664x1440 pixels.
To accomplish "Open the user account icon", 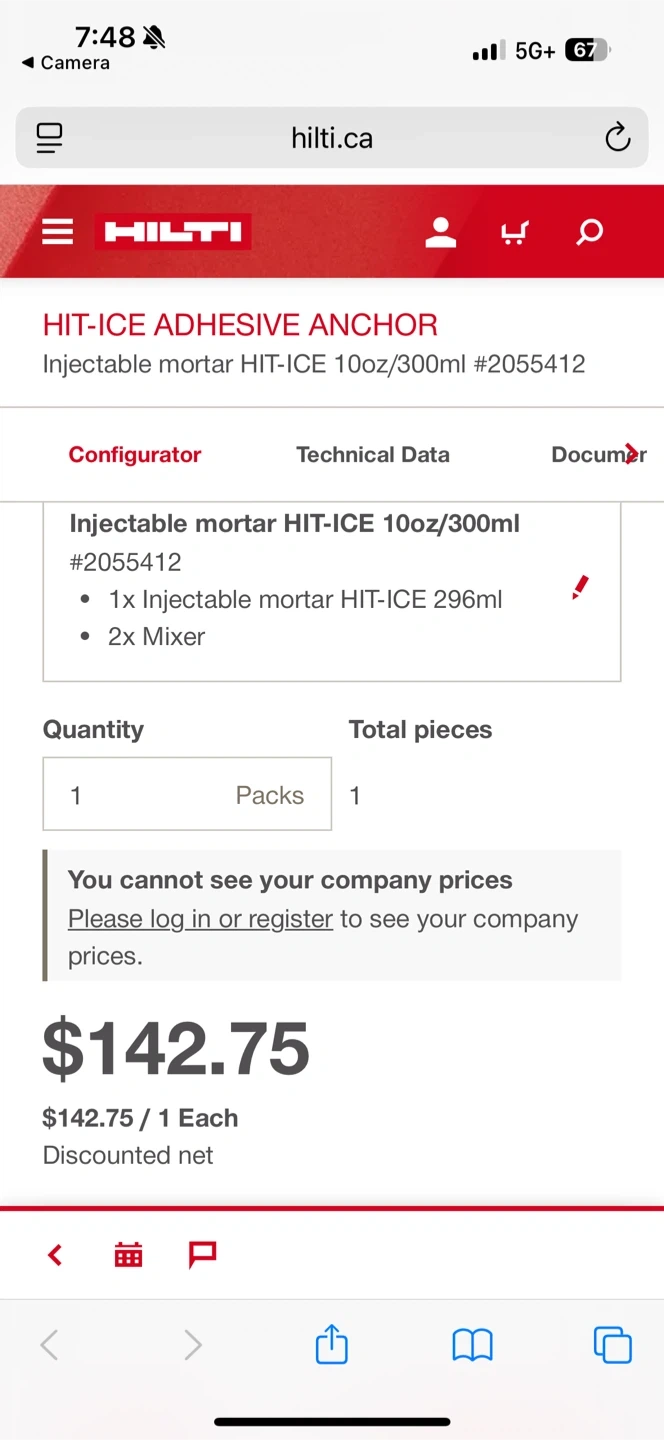I will tap(440, 233).
